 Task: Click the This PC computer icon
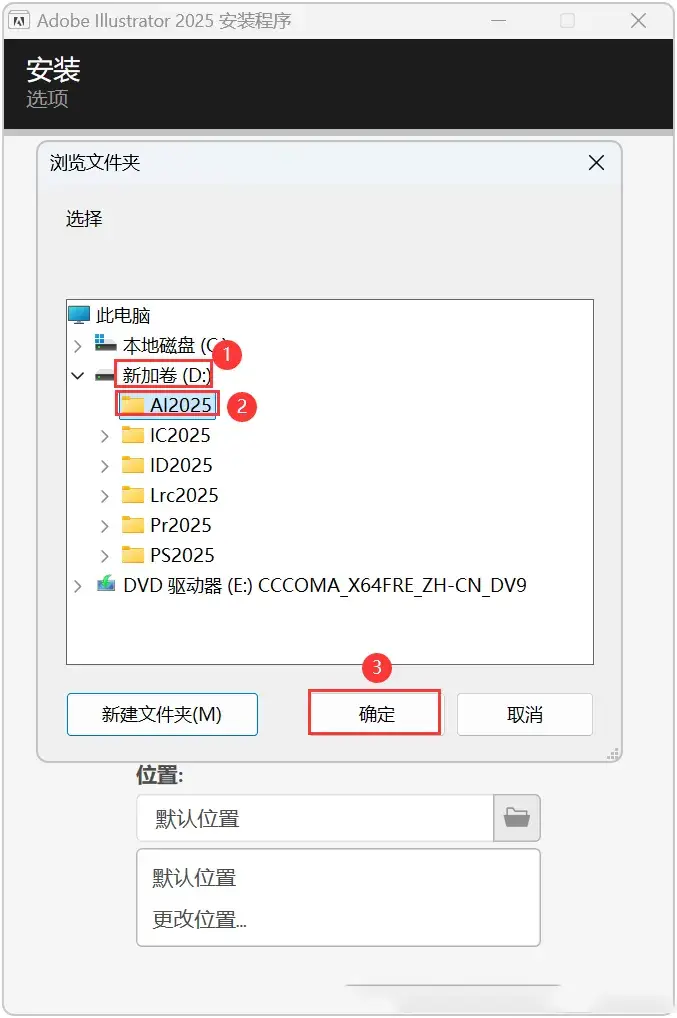[79, 315]
